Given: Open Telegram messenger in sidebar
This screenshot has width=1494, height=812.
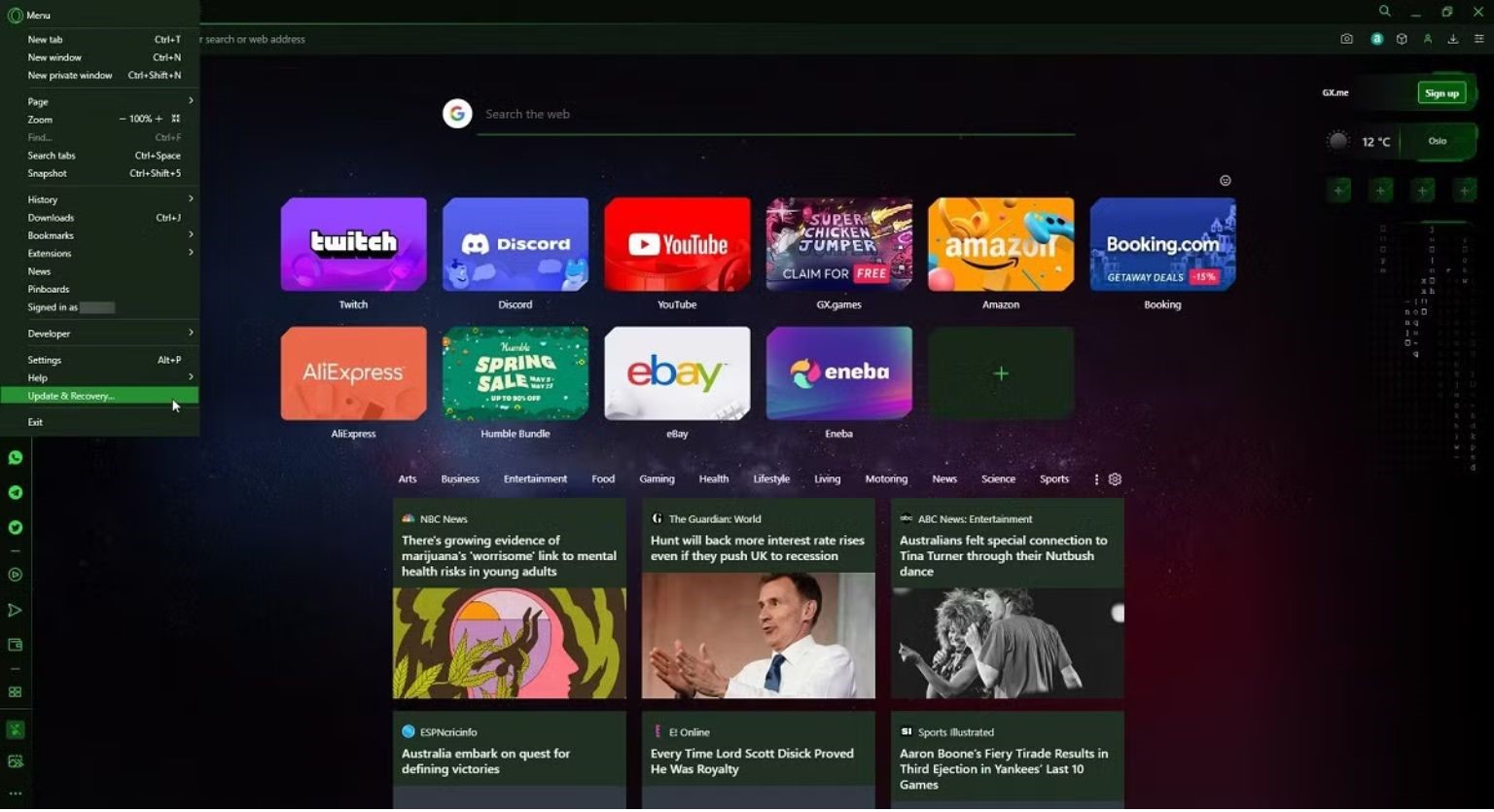Looking at the screenshot, I should point(16,492).
